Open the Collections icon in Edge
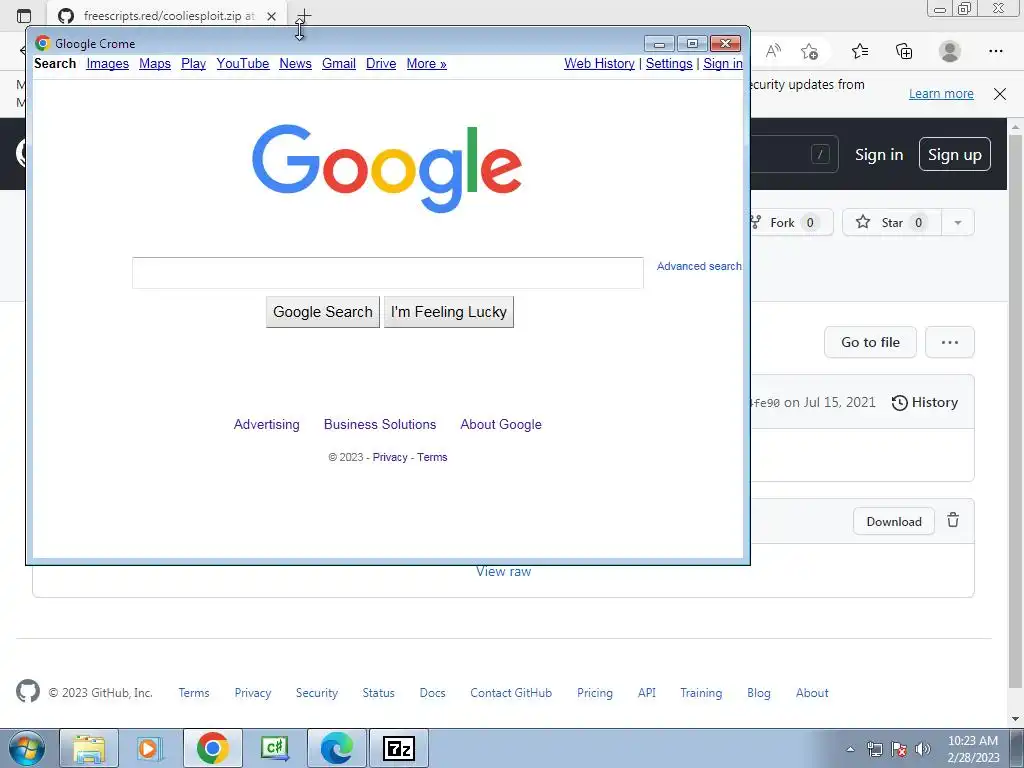 pos(904,51)
